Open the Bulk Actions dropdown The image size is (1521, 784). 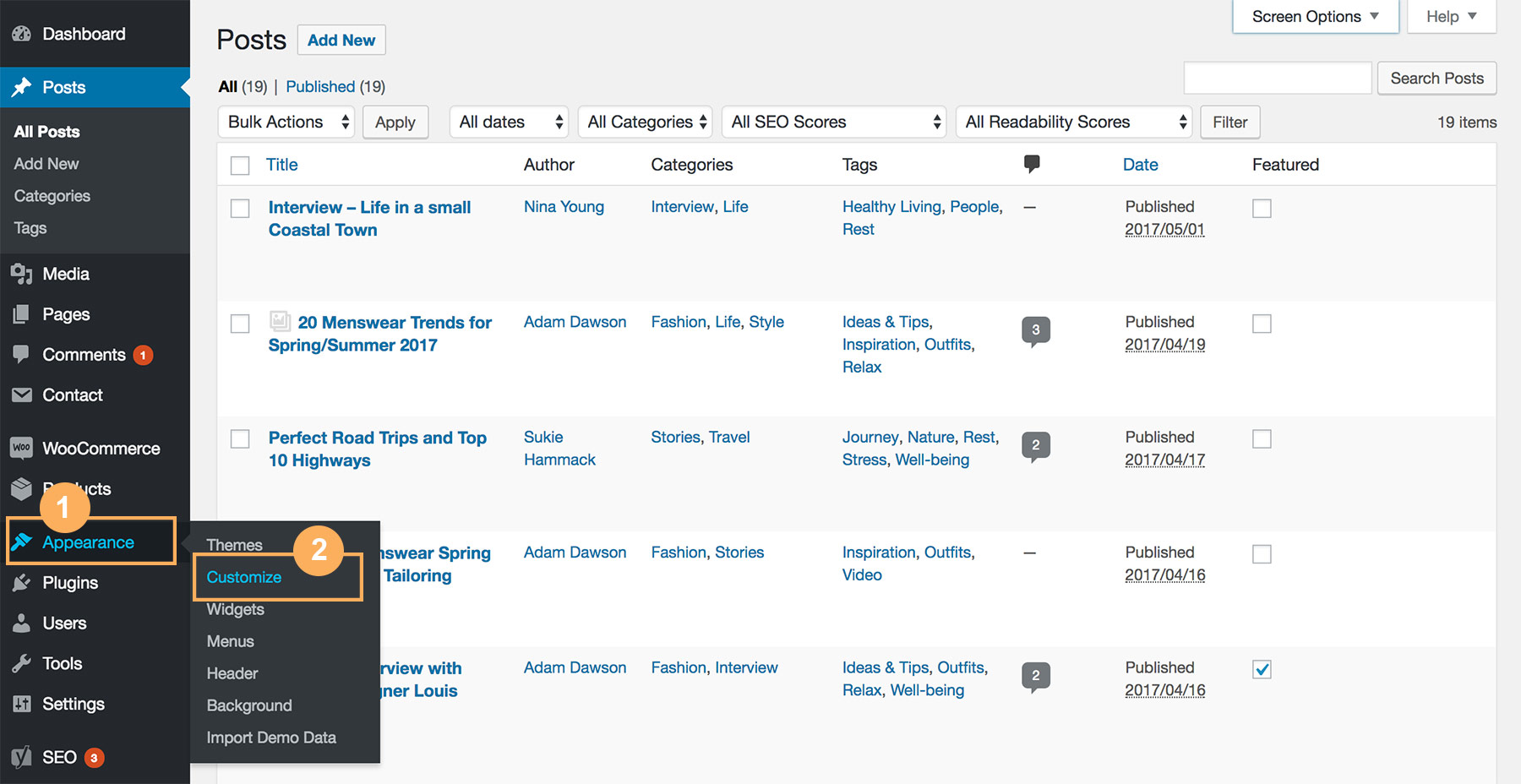coord(286,122)
